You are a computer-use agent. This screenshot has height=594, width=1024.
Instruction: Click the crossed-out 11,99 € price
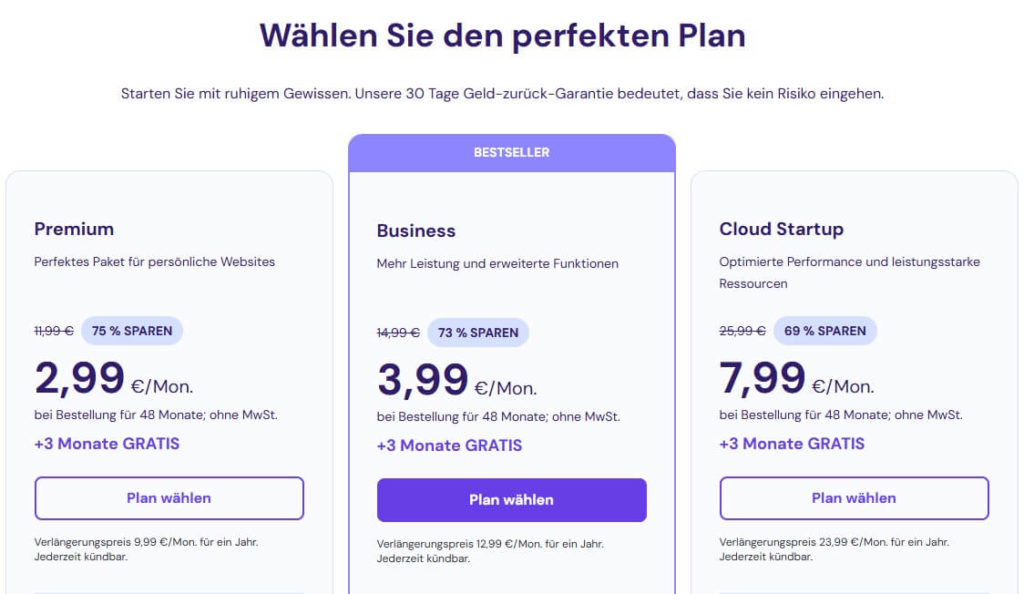coord(53,331)
